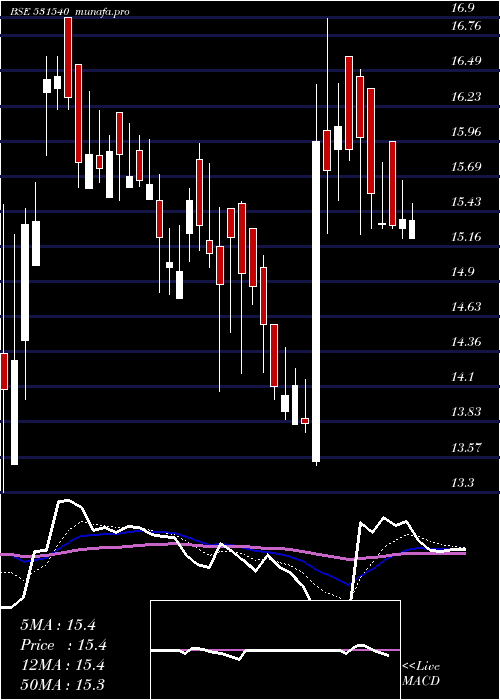
Task: Click the 14.36 price axis label
Action: click(466, 342)
